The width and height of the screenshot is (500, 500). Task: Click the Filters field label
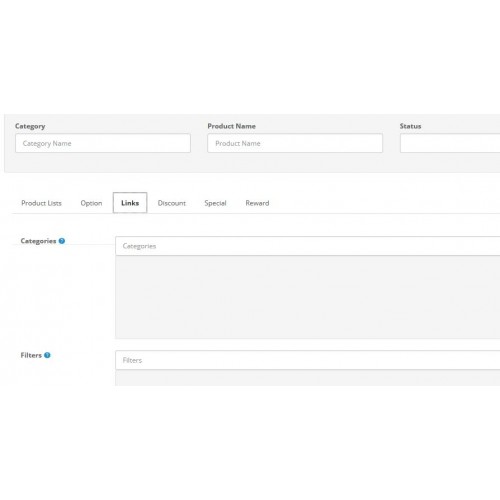click(31, 355)
